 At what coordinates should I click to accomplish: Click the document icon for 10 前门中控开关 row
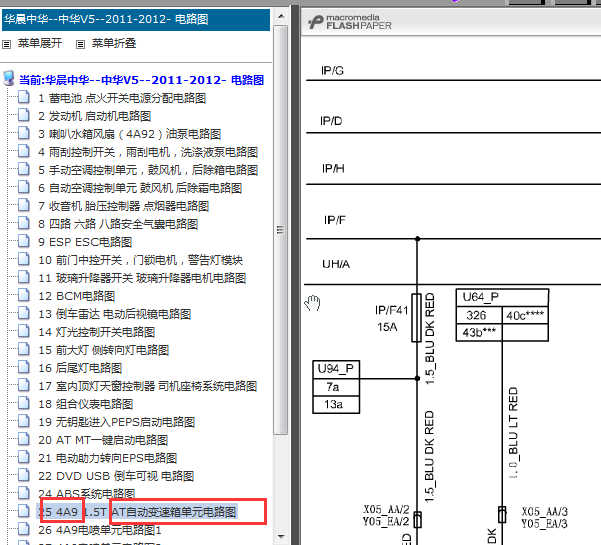coord(24,259)
